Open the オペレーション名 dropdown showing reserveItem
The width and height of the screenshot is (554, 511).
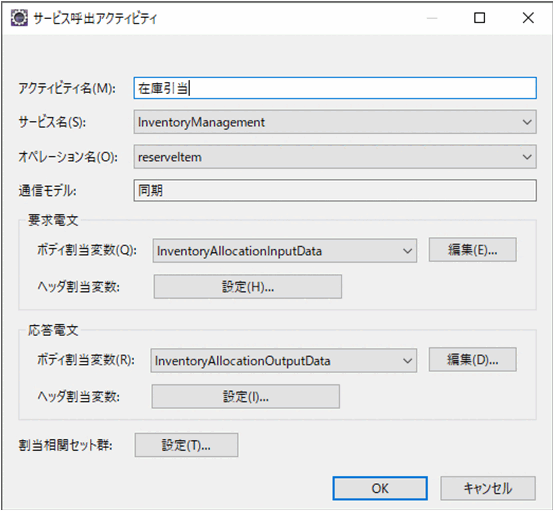[335, 157]
